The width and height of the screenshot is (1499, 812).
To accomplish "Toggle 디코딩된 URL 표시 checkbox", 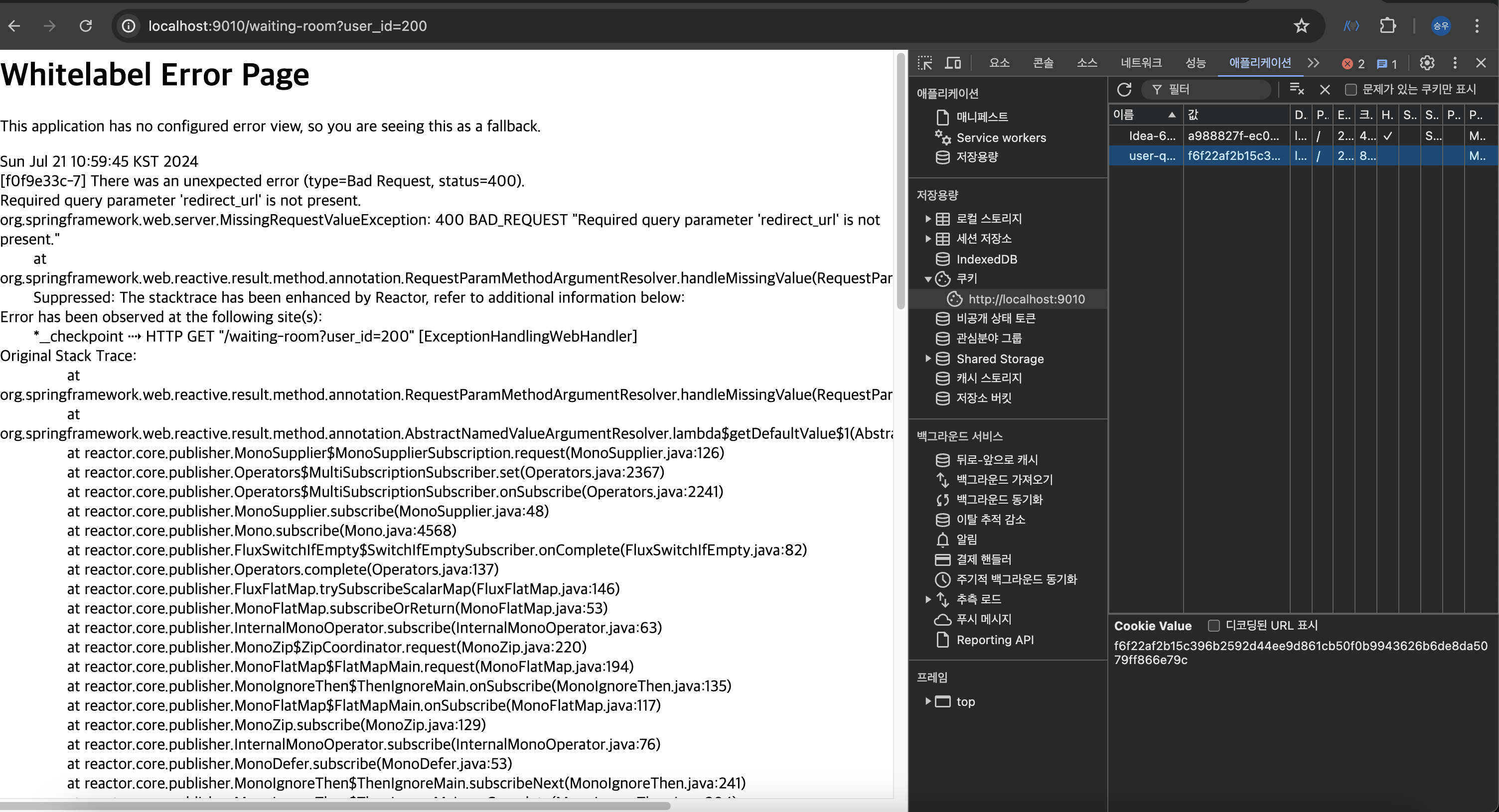I will tap(1214, 626).
